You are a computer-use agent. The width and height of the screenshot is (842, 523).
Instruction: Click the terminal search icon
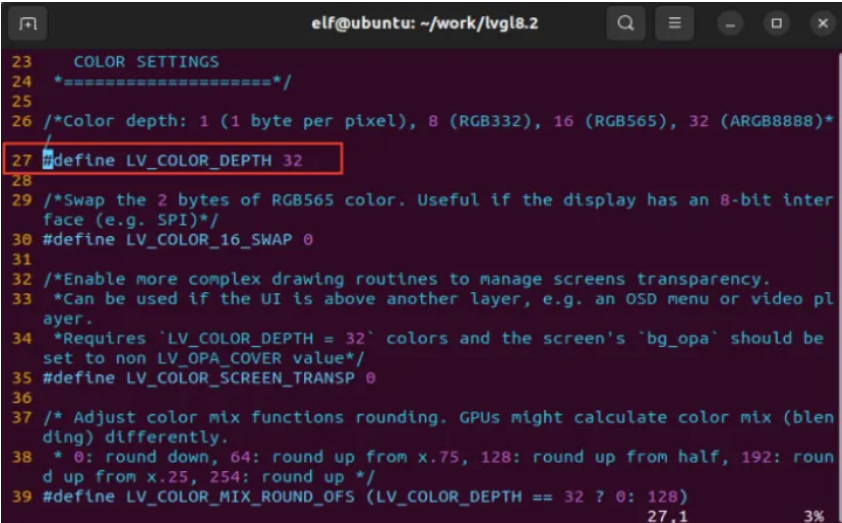pyautogui.click(x=625, y=22)
